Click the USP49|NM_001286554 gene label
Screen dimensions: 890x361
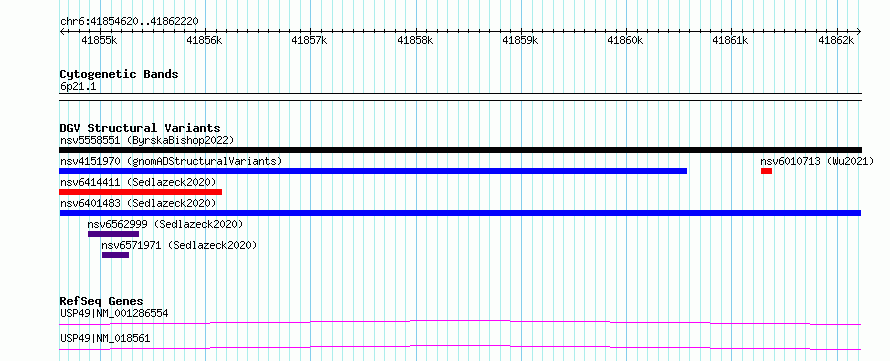(114, 313)
